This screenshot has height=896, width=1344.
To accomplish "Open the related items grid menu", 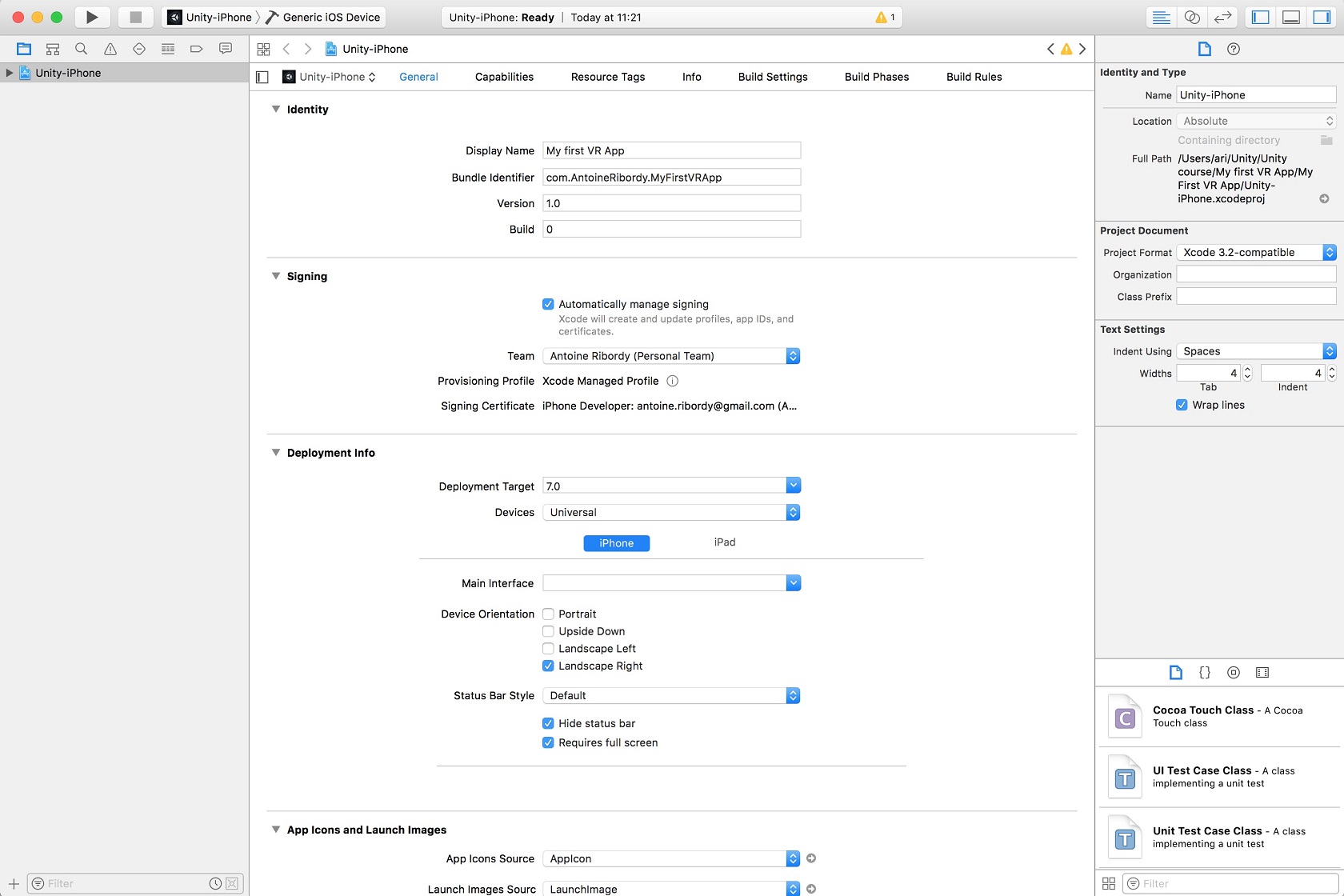I will click(x=263, y=49).
